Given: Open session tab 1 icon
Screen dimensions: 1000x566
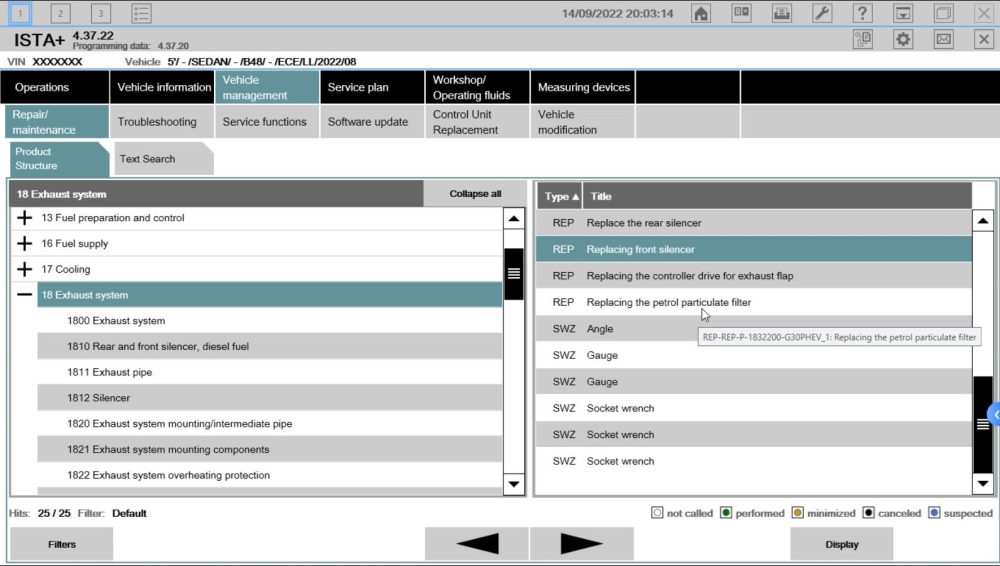Looking at the screenshot, I should click(20, 13).
